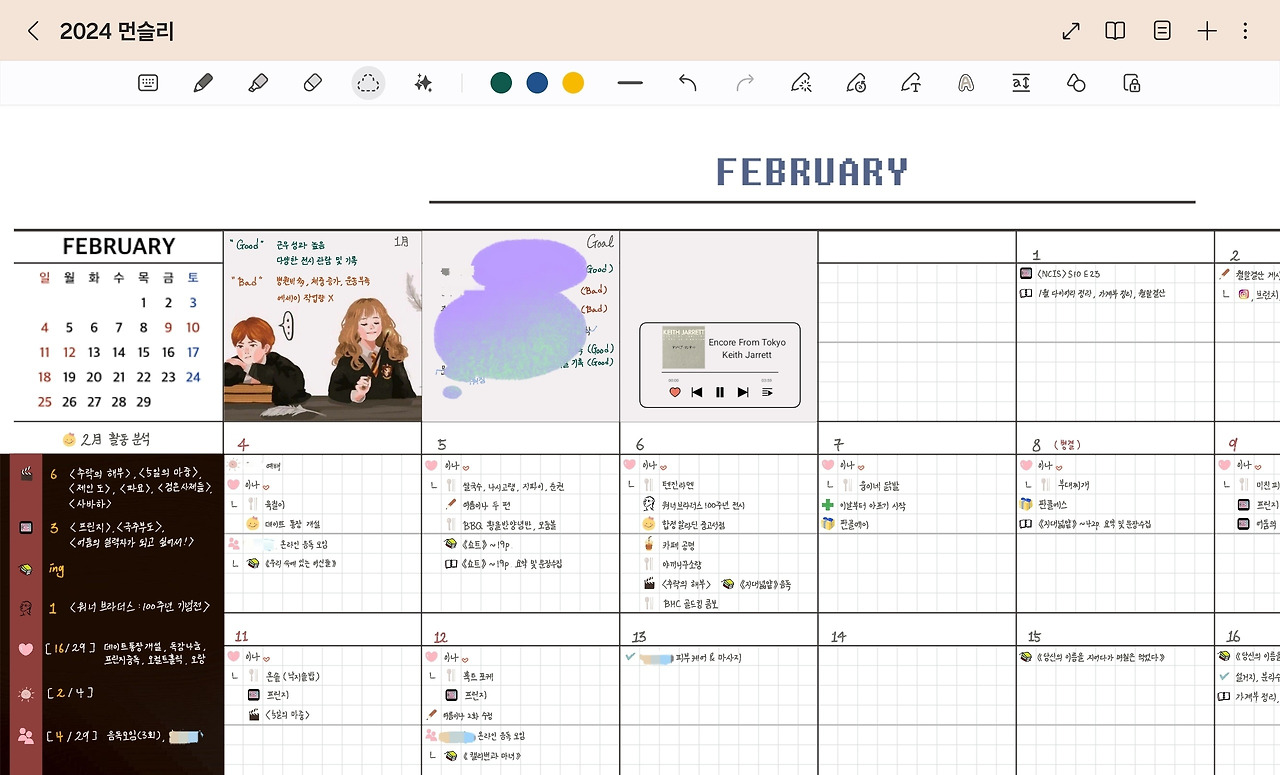Open the three-dot more options menu

(1245, 31)
